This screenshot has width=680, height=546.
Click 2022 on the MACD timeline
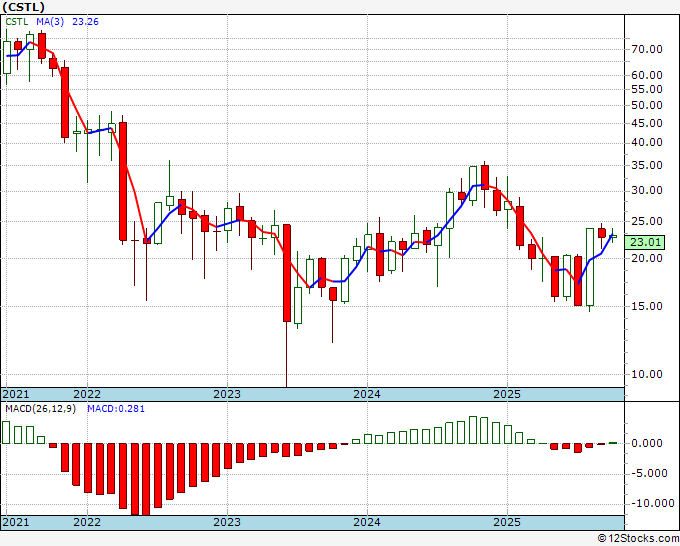(87, 522)
